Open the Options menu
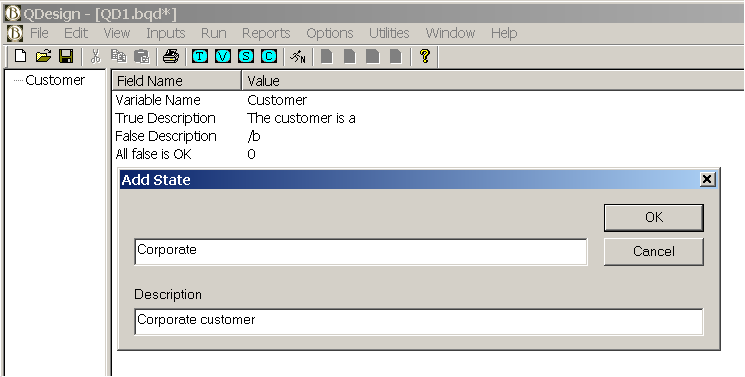 click(x=330, y=33)
